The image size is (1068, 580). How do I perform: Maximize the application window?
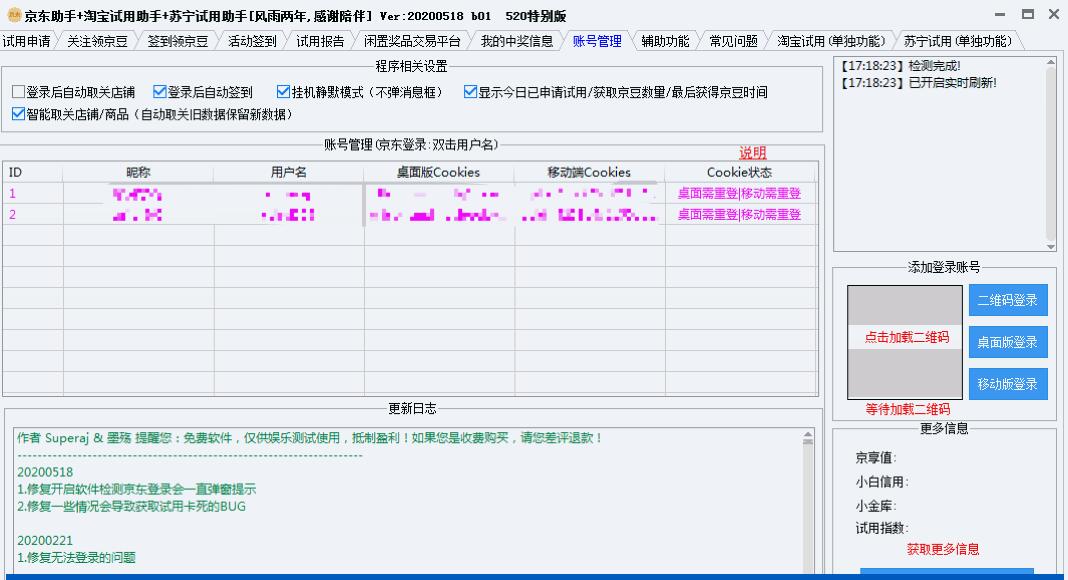click(1028, 14)
